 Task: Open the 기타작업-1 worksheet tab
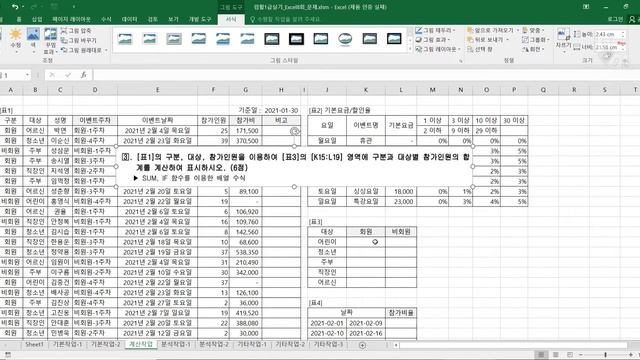pos(252,344)
